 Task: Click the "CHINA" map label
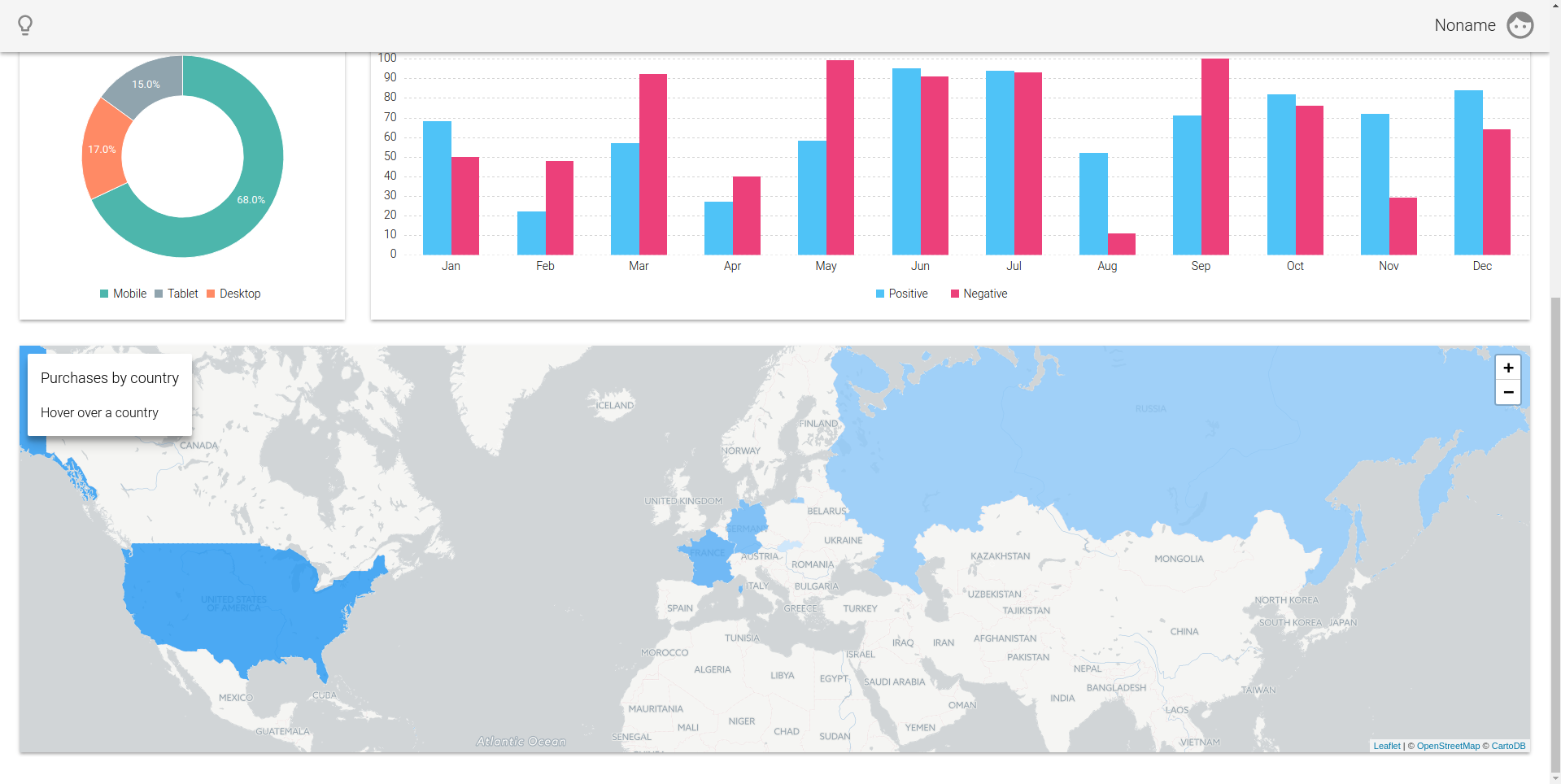coord(1184,632)
